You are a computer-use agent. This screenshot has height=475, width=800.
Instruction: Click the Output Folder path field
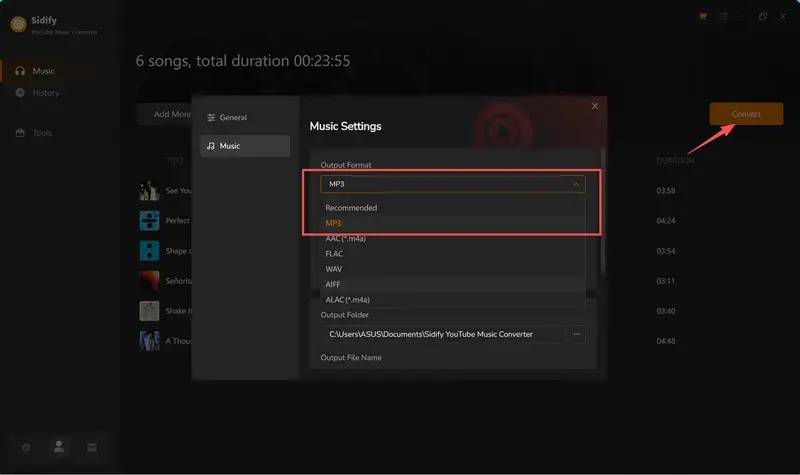click(x=443, y=334)
